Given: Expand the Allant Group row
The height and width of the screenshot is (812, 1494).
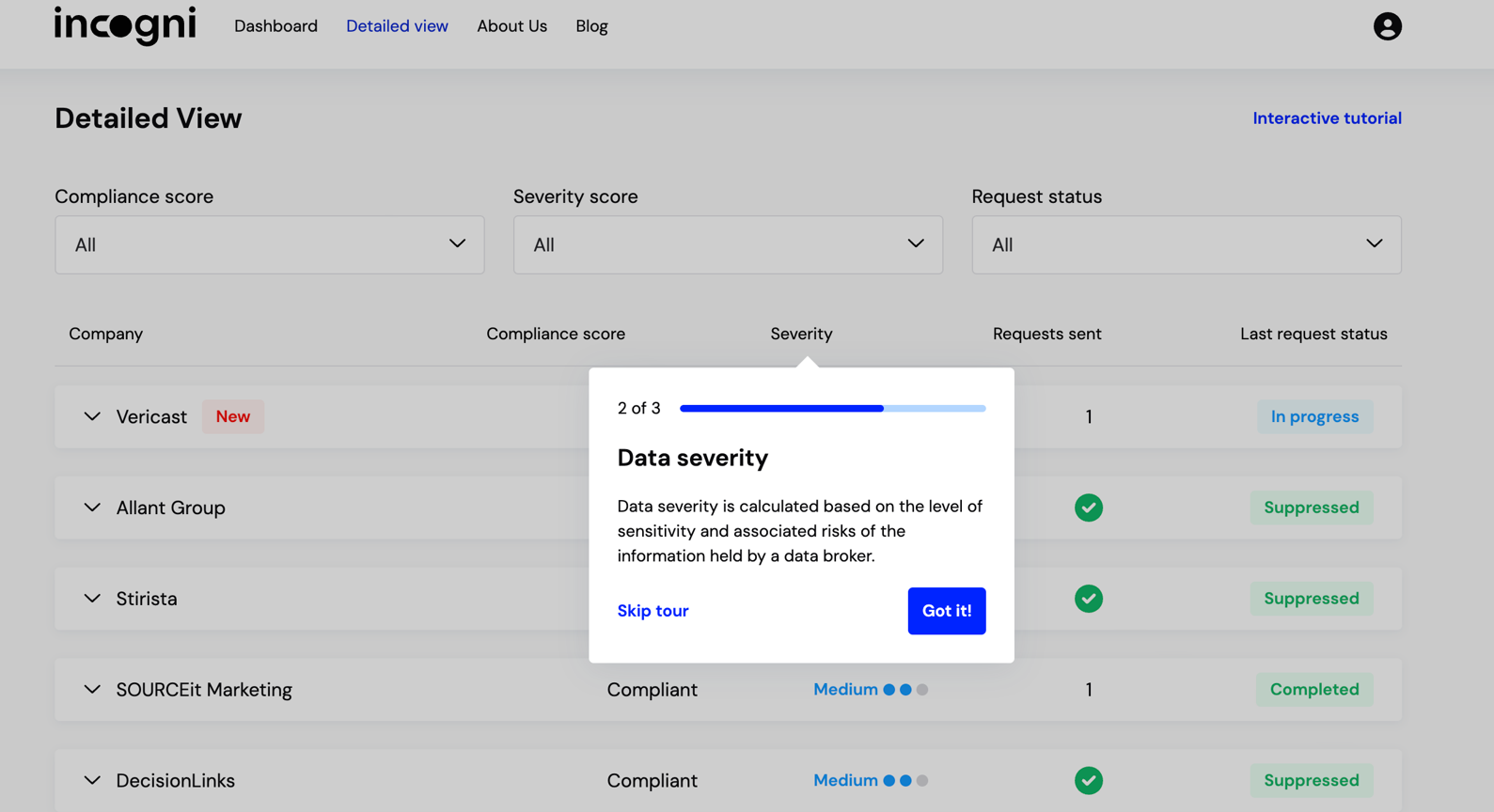Looking at the screenshot, I should click(92, 507).
